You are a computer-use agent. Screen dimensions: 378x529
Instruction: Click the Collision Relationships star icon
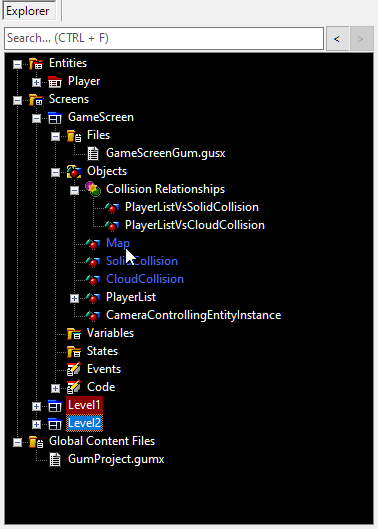(93, 189)
